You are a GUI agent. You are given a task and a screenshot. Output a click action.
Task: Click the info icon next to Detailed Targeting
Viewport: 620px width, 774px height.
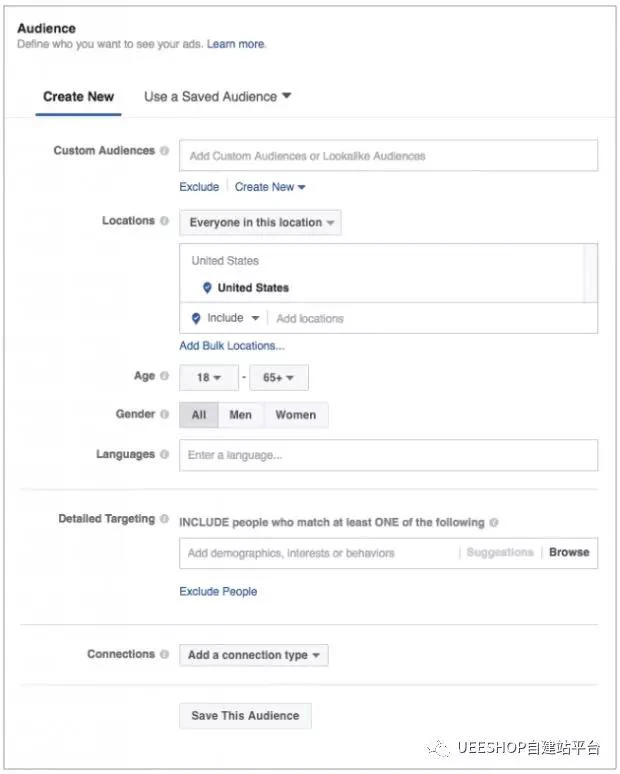164,519
